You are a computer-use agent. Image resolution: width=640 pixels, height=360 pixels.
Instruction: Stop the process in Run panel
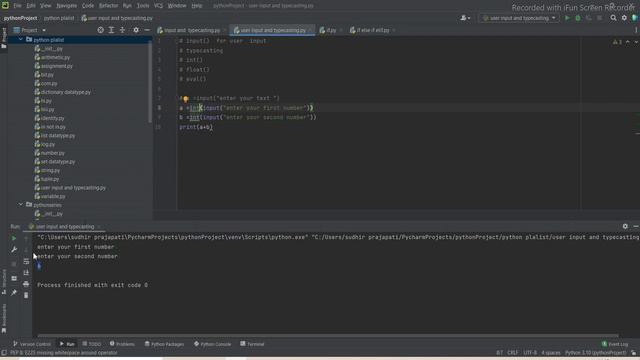pyautogui.click(x=14, y=264)
